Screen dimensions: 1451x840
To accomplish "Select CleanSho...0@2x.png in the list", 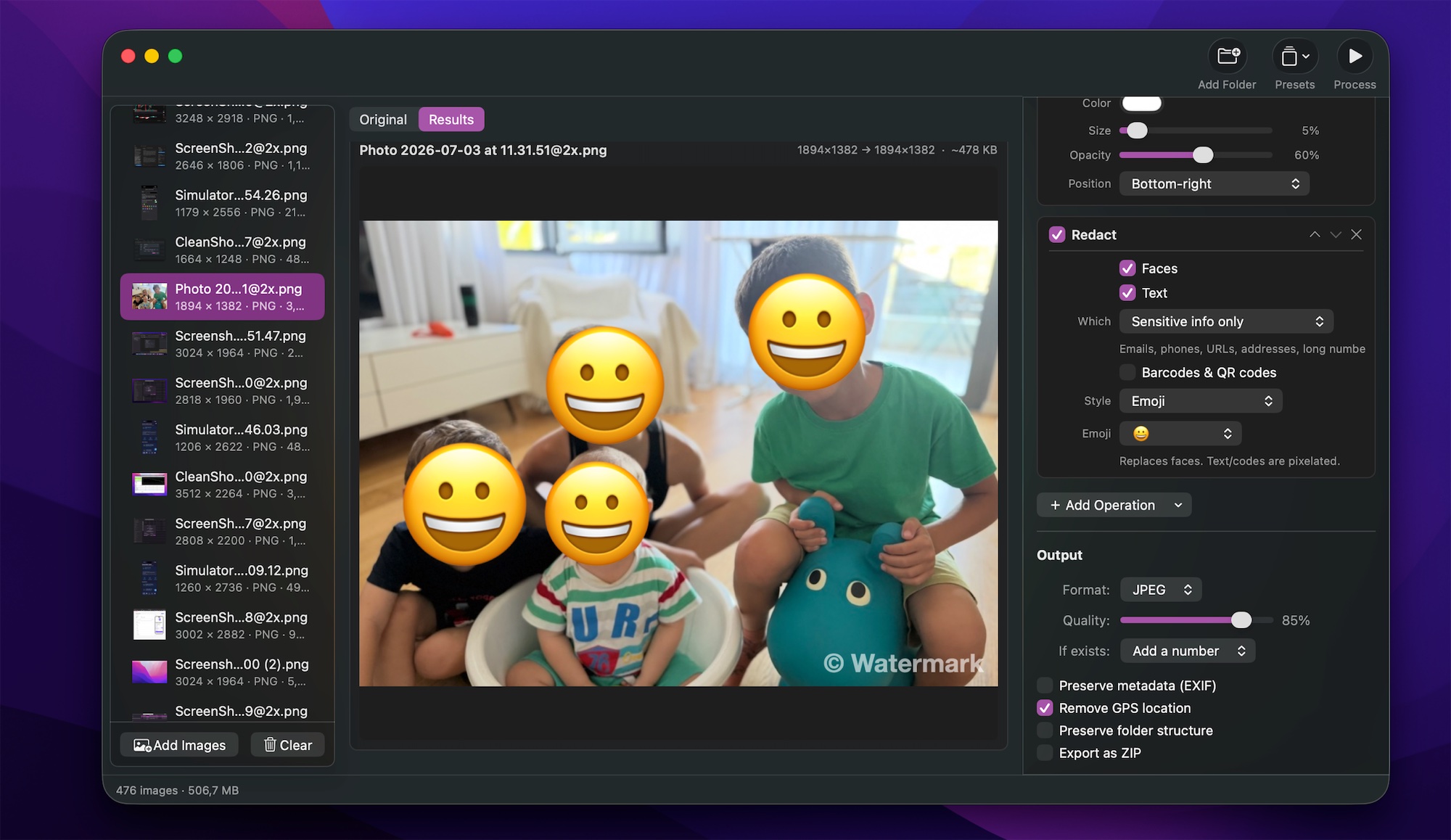I will 222,485.
